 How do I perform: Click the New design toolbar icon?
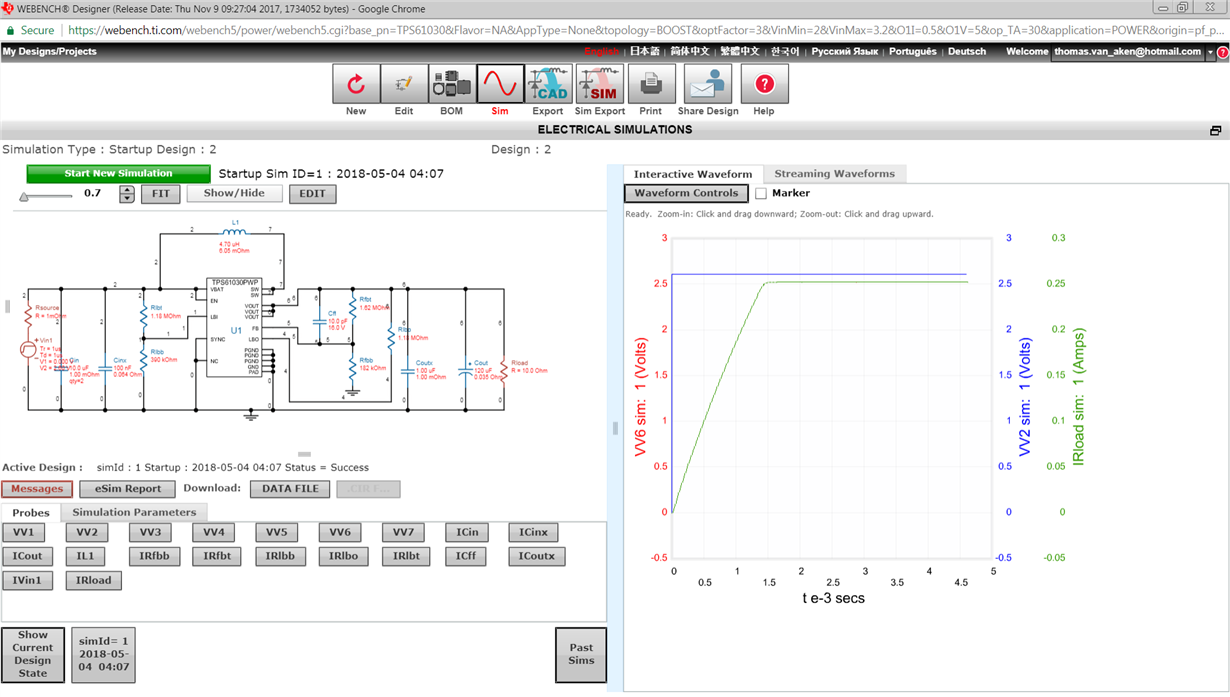[x=356, y=84]
